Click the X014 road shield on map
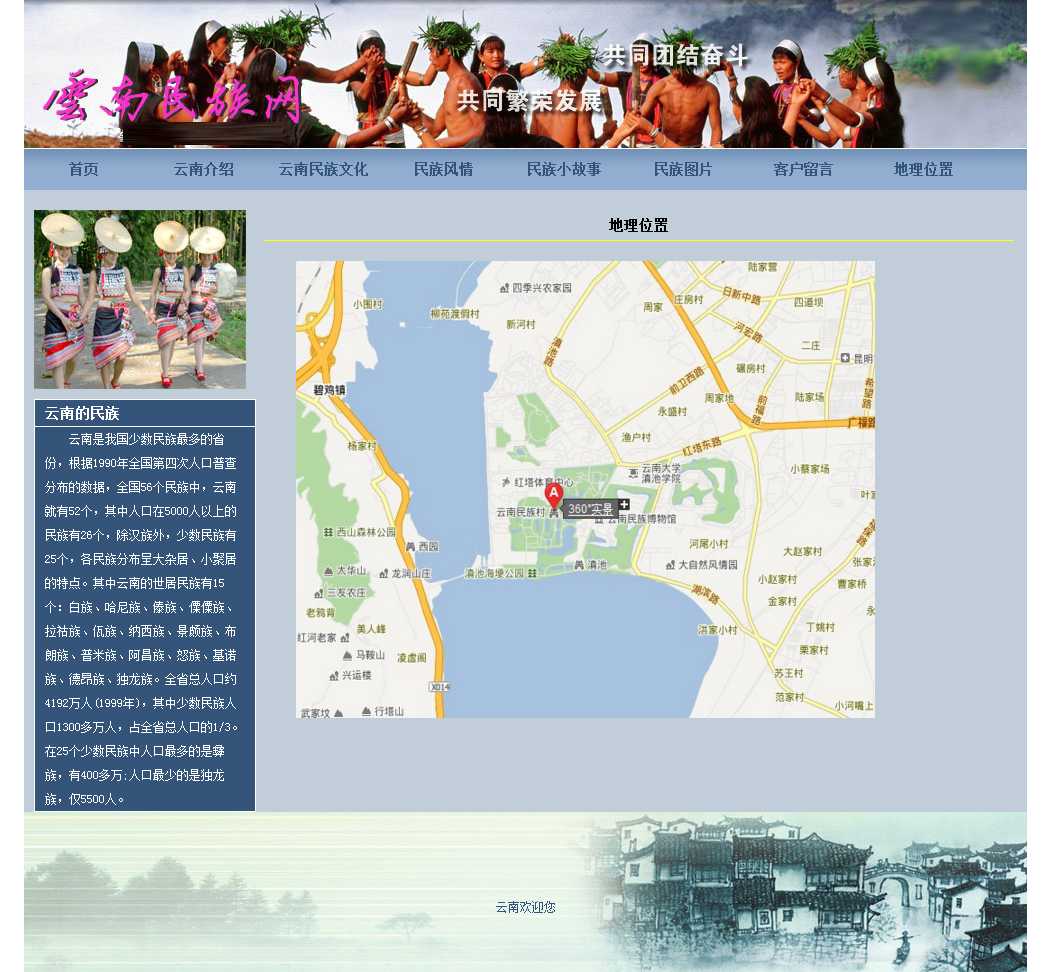The width and height of the screenshot is (1051, 972). click(439, 686)
